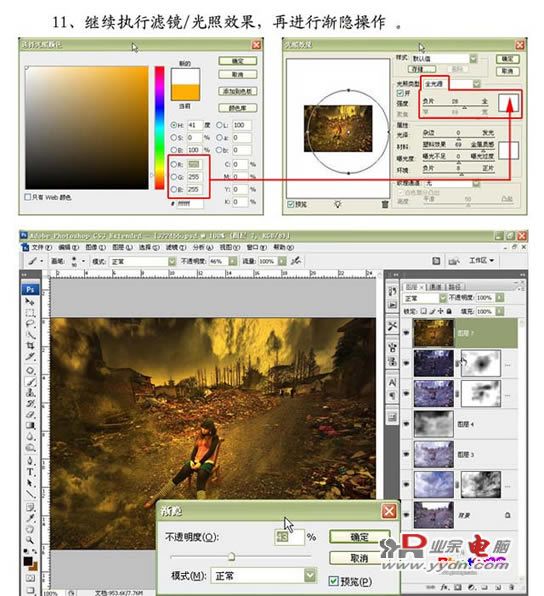The image size is (544, 596).
Task: Click 取消 in the color picker dialog
Action: point(238,74)
